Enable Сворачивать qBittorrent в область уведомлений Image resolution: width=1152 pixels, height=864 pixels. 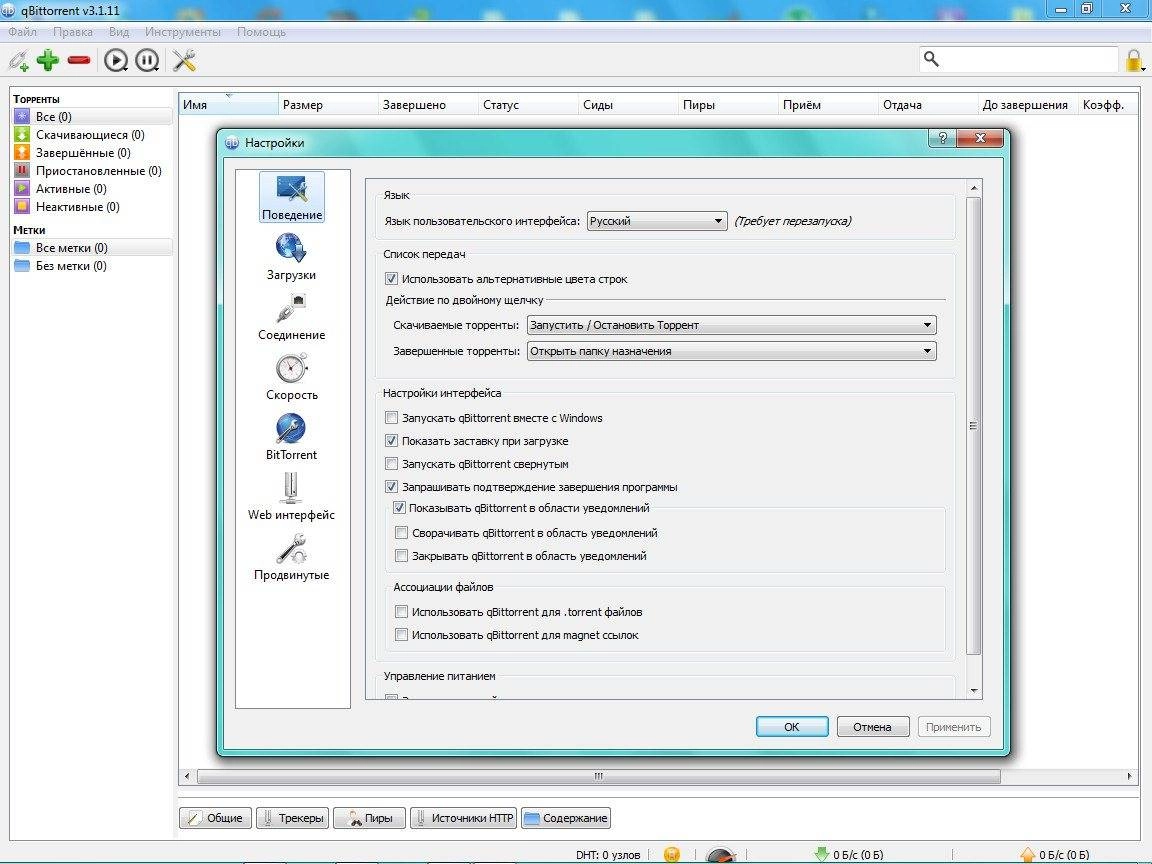(401, 533)
